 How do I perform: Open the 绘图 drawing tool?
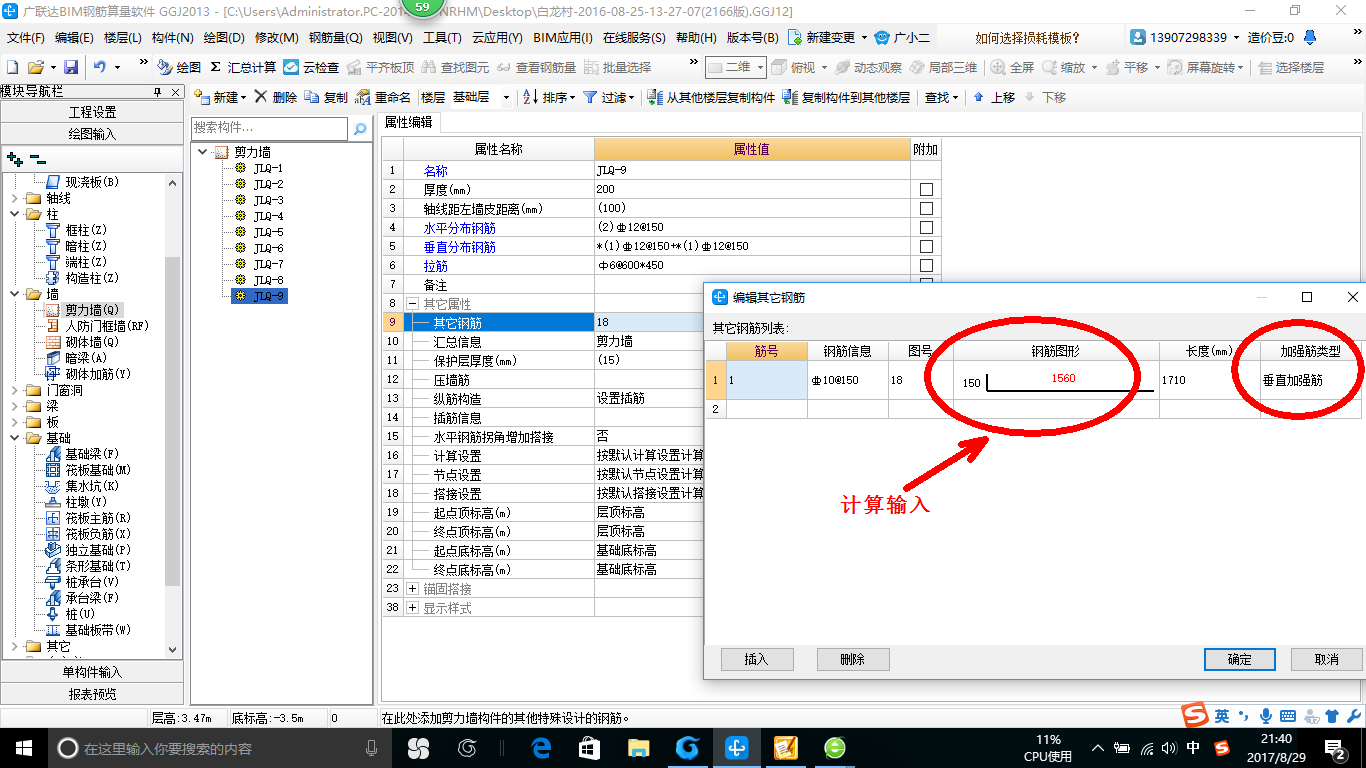coord(179,67)
